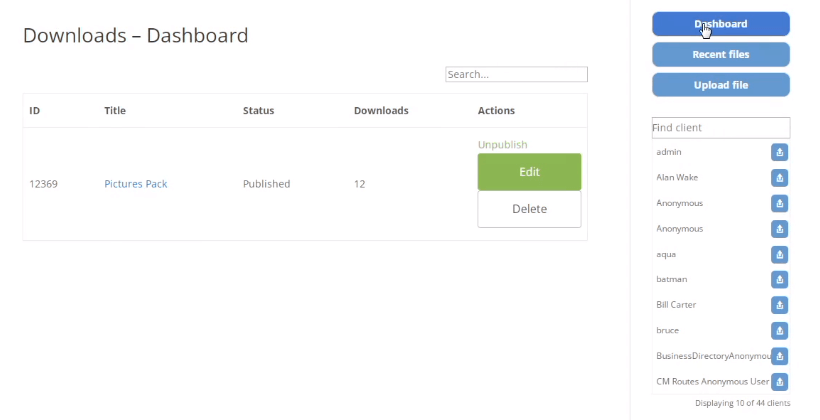Viewport: 820px width, 420px height.
Task: Click upload icon next to aqua
Action: coord(780,255)
